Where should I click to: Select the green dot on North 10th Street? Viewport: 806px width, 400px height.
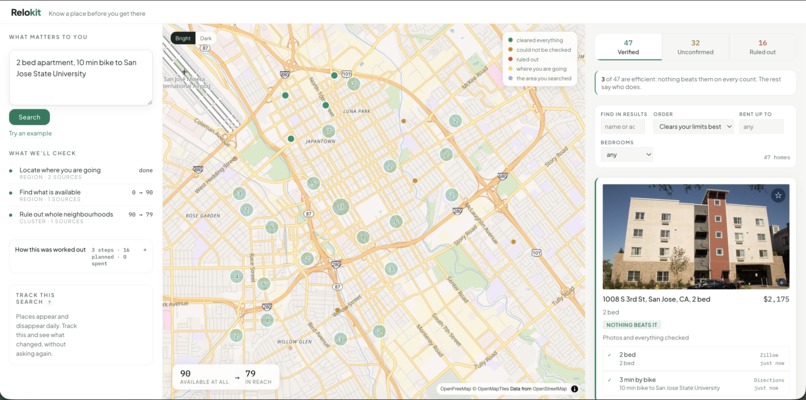[x=325, y=105]
